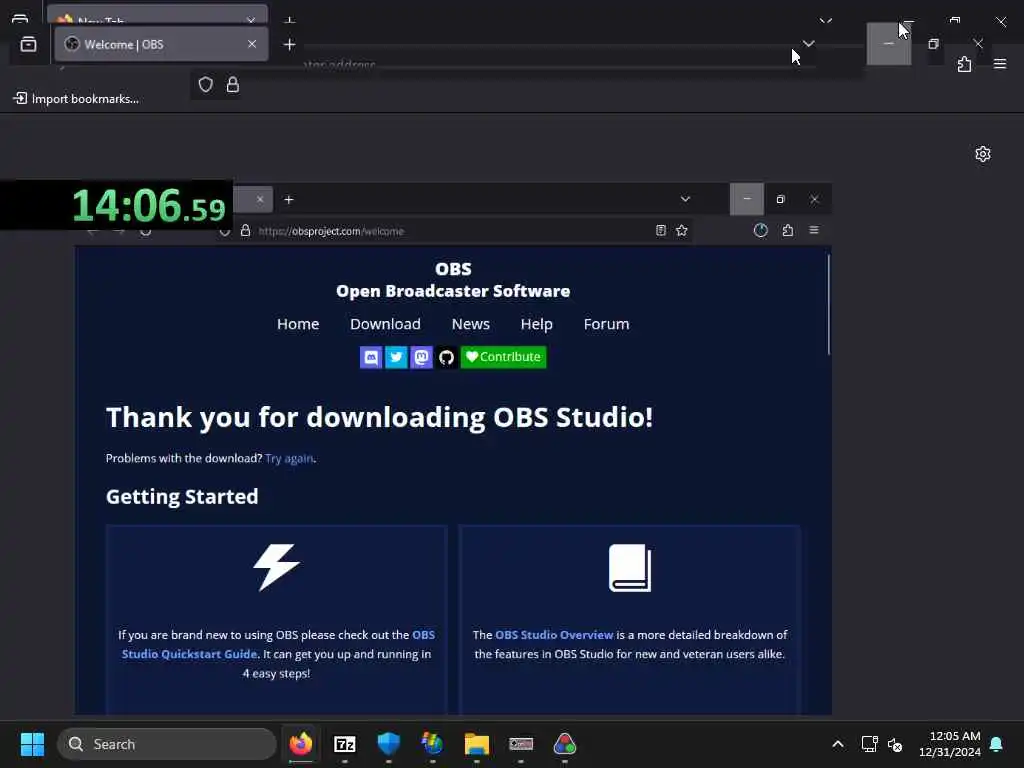Click 'Thank you for downloading OBS Studio!' heading

pos(379,417)
